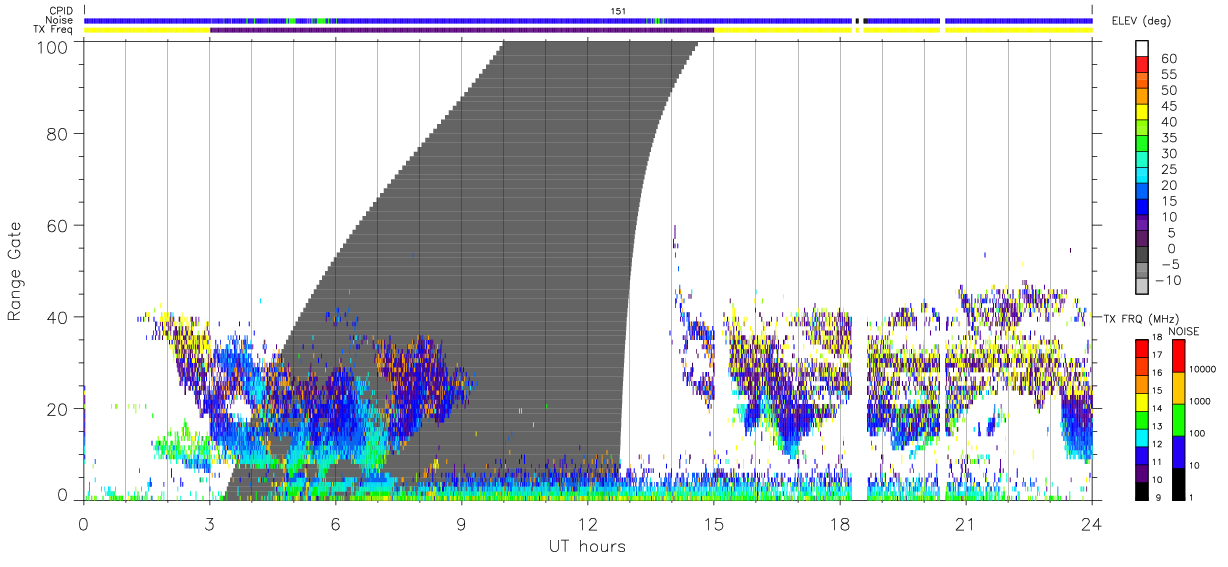Image resolution: width=1228 pixels, height=567 pixels.
Task: Pick the yellow segment of ELEV color bar
Action: tap(1144, 114)
